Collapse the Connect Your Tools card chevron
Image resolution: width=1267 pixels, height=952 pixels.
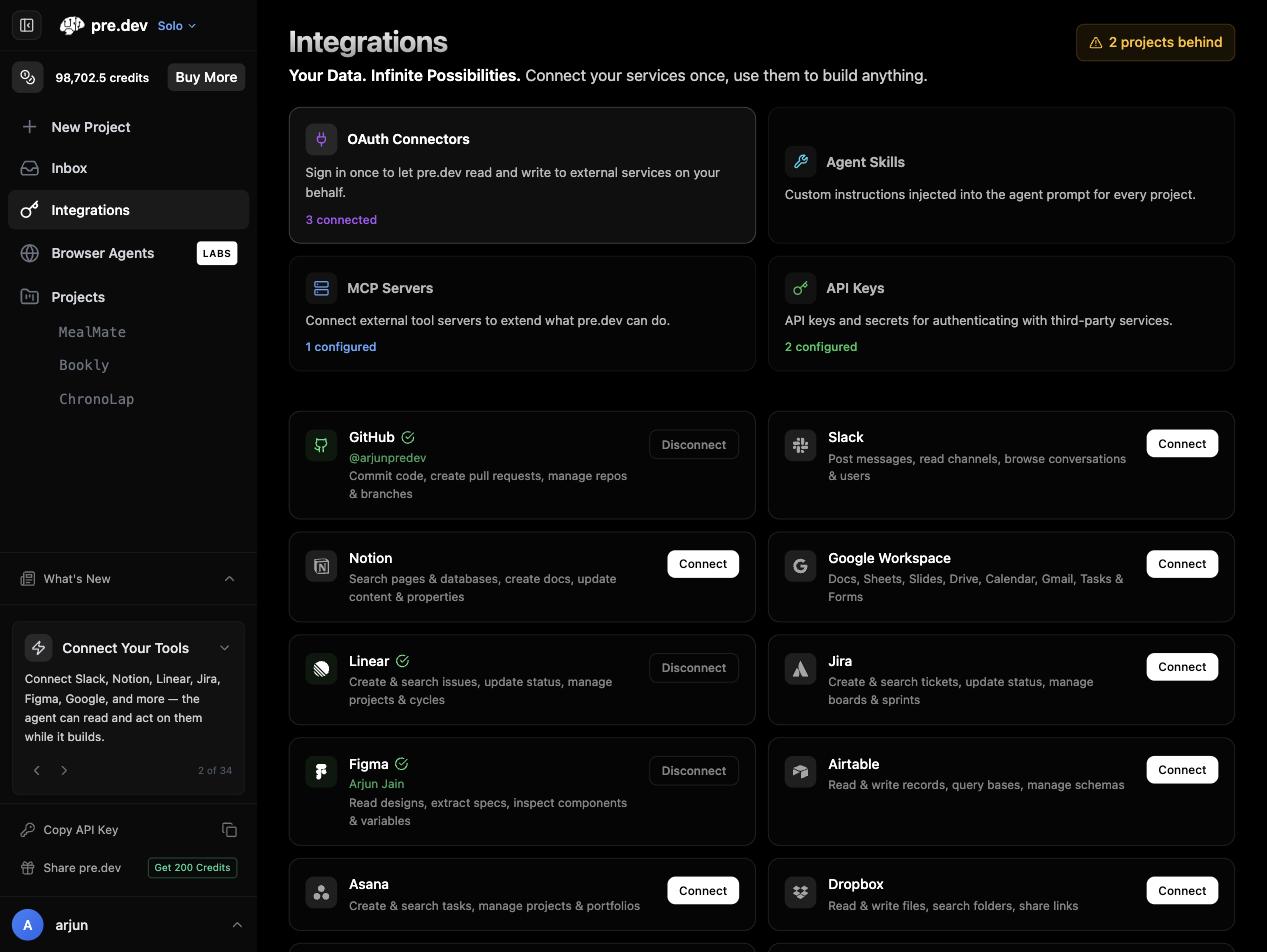point(224,648)
